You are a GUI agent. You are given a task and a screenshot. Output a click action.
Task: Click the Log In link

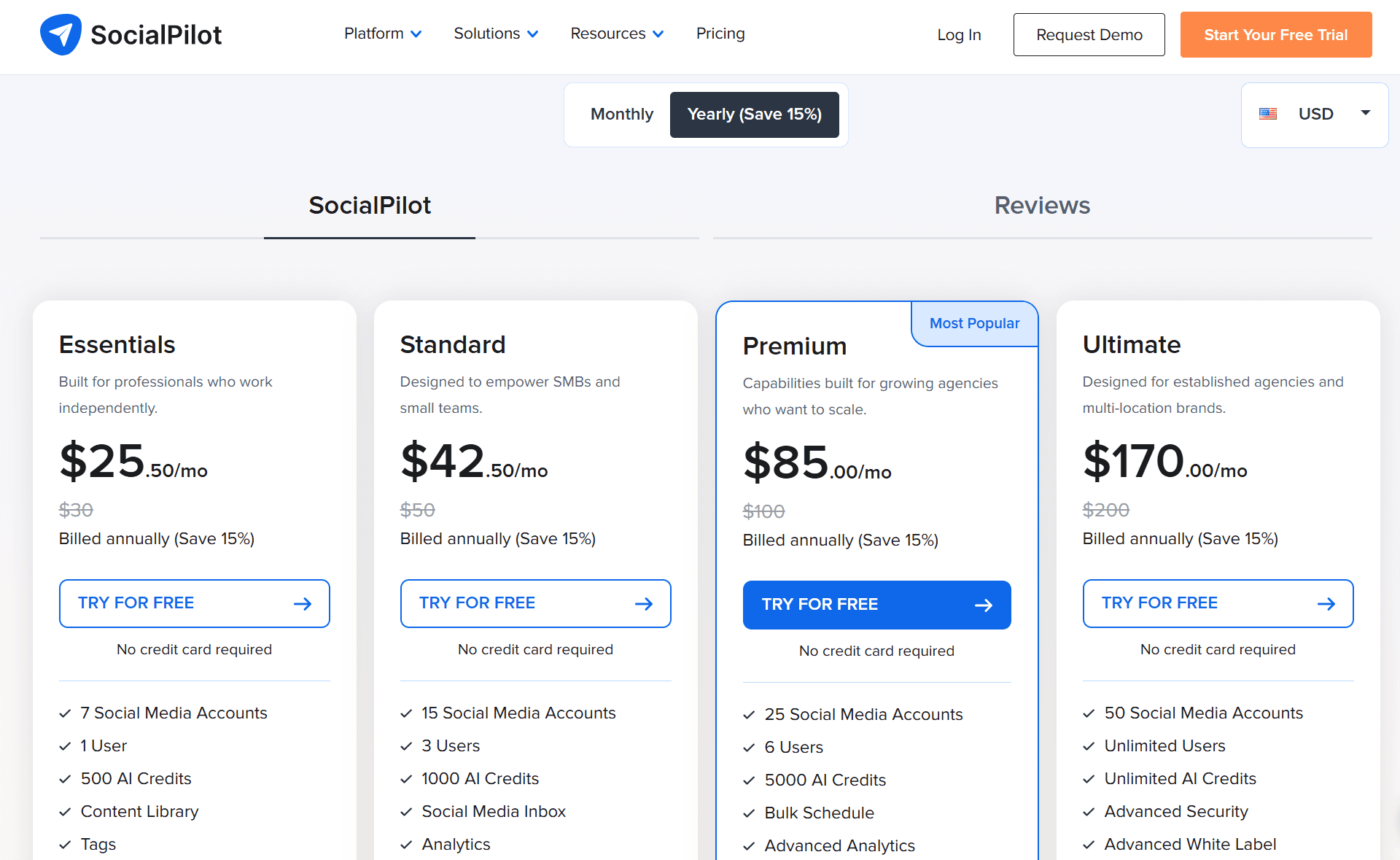(x=959, y=35)
